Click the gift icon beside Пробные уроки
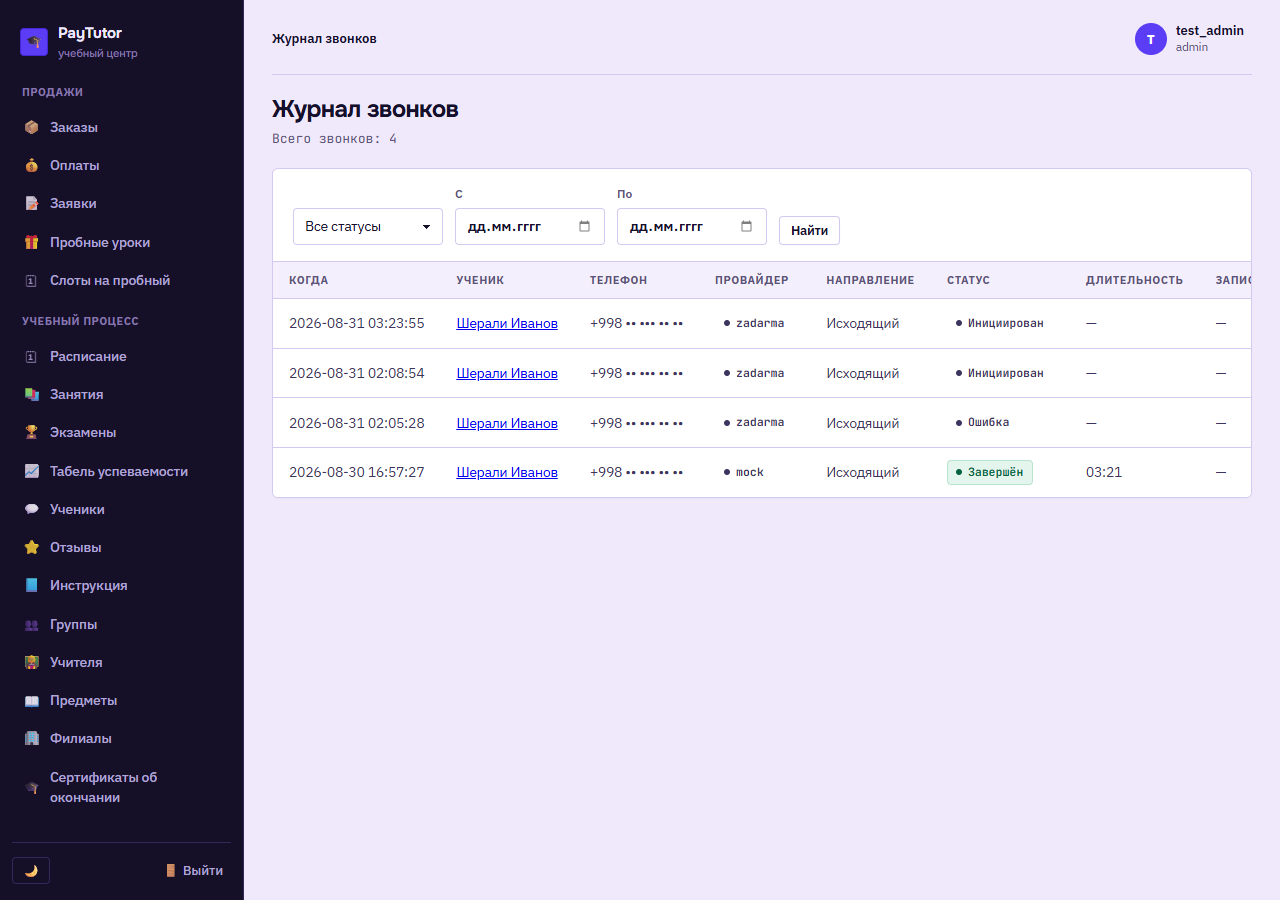This screenshot has height=900, width=1280. [x=31, y=242]
